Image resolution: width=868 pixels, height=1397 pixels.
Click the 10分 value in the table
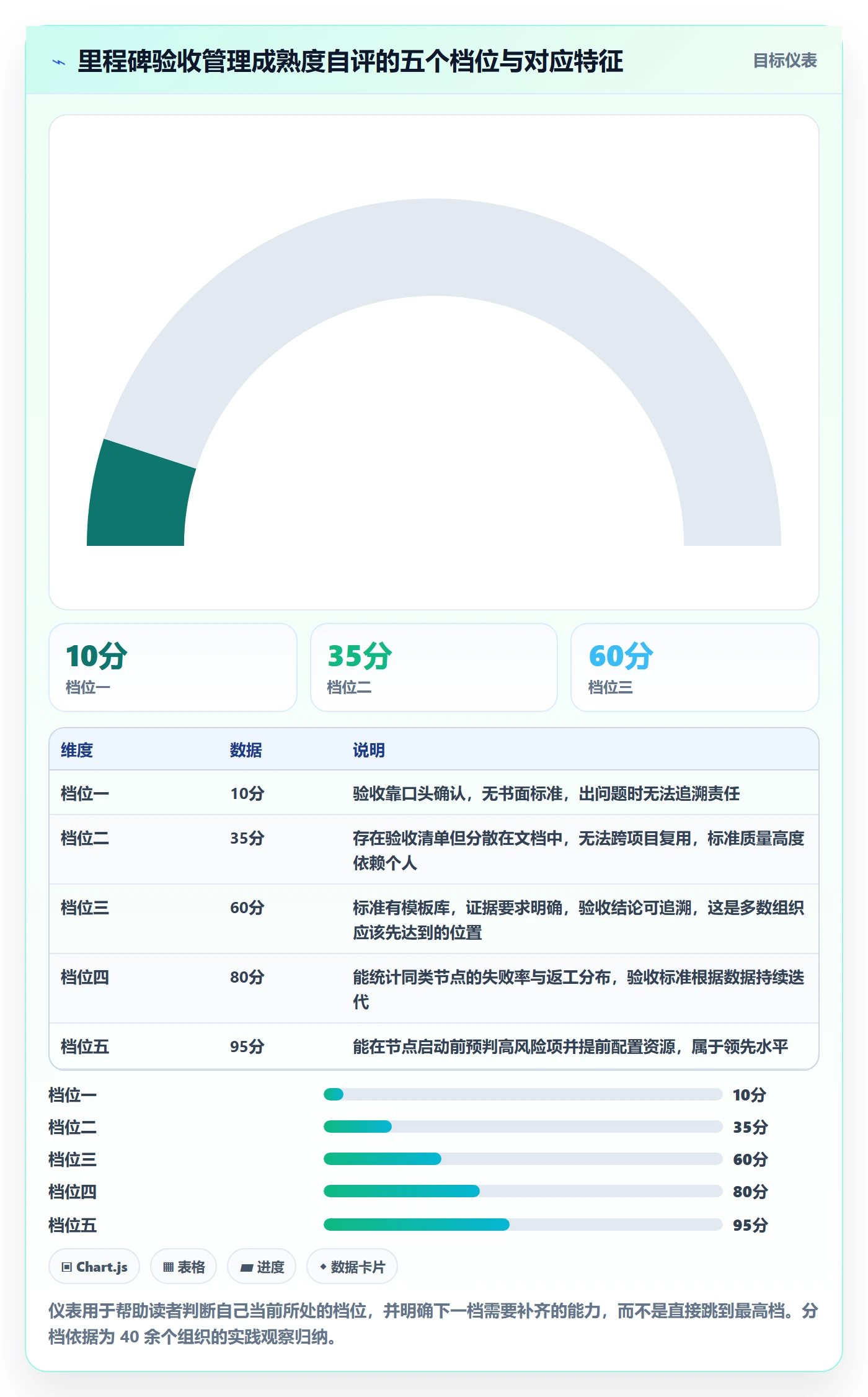247,793
